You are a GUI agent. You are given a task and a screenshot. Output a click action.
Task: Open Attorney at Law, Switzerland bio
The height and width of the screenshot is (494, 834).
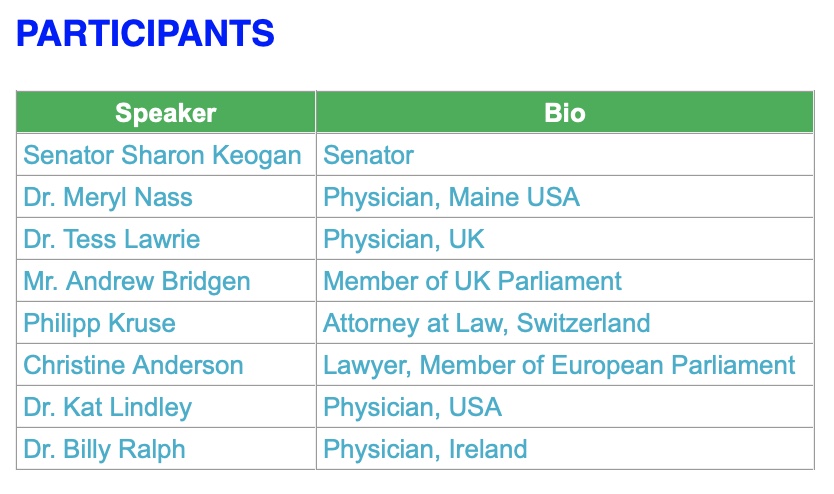(486, 323)
